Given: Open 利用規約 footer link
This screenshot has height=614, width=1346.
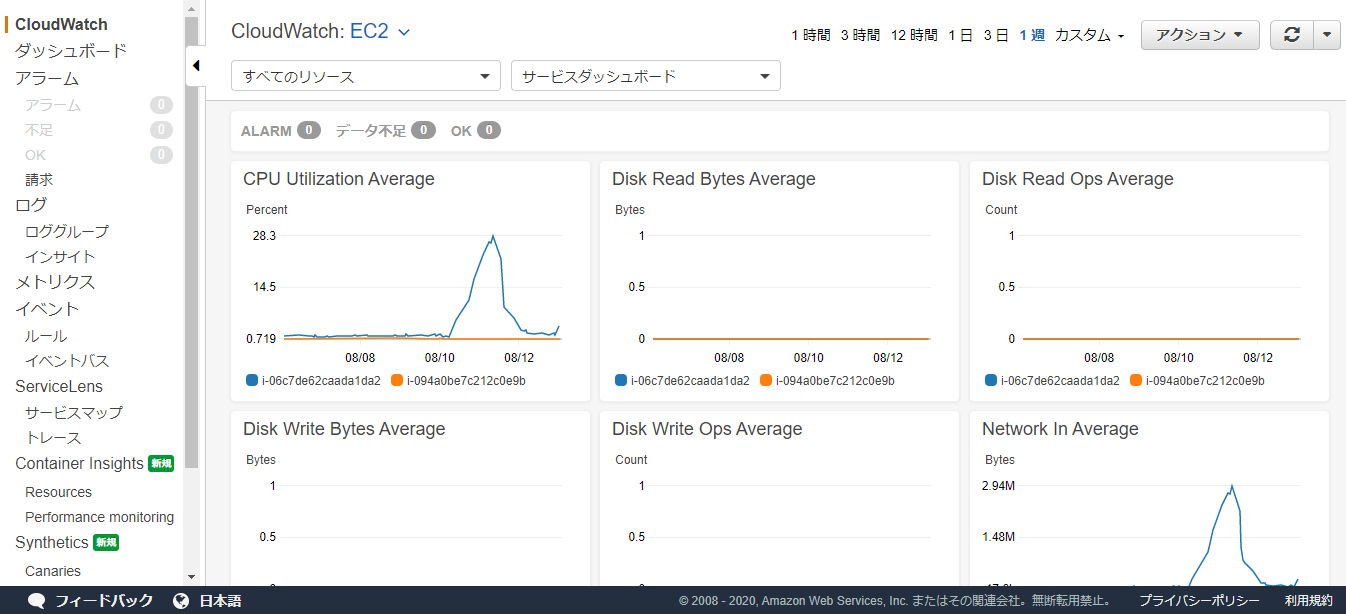Looking at the screenshot, I should click(x=1309, y=601).
